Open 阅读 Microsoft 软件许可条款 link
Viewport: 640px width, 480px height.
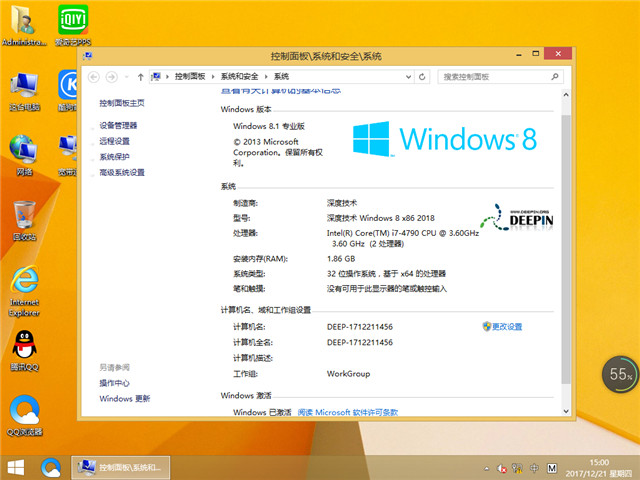(x=348, y=412)
